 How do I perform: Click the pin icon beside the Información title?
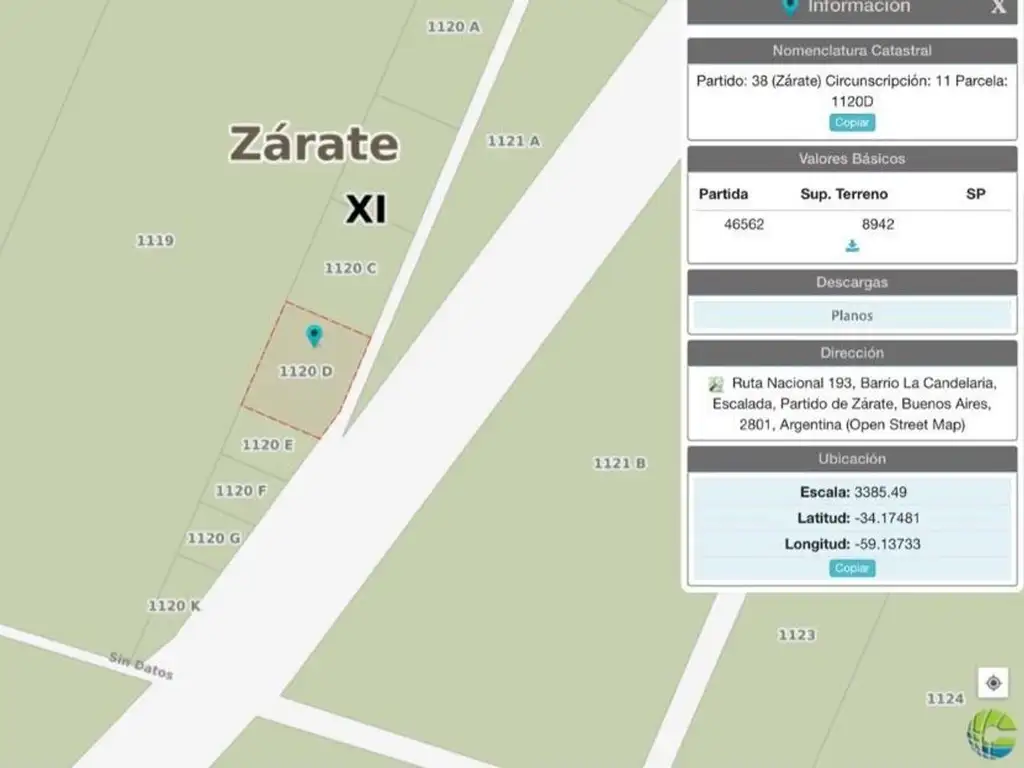point(789,7)
